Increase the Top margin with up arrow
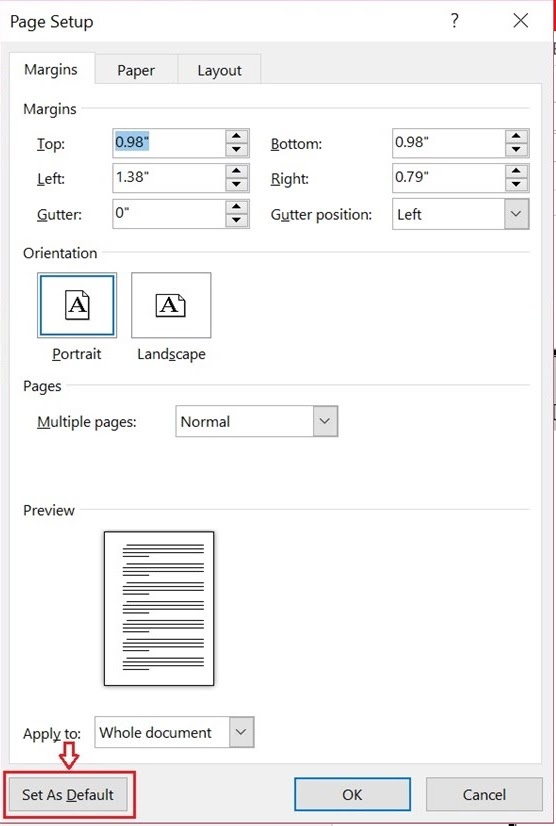556x826 pixels. pyautogui.click(x=237, y=136)
